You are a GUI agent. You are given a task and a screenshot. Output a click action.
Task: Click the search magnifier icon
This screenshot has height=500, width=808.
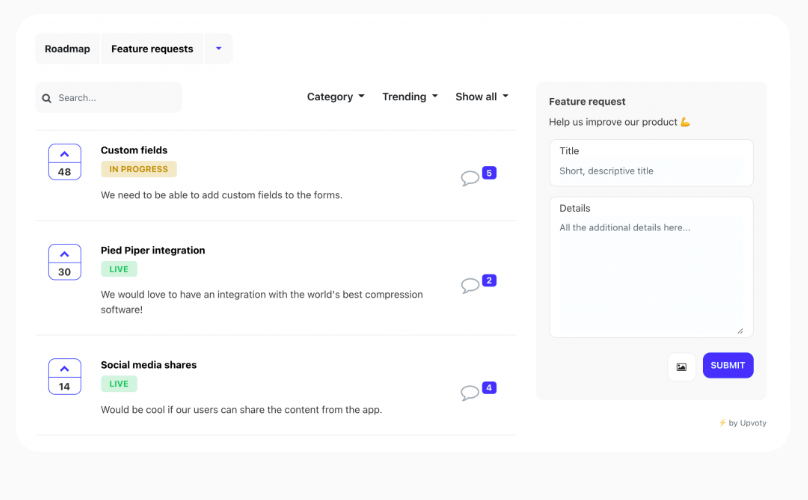[x=47, y=98]
